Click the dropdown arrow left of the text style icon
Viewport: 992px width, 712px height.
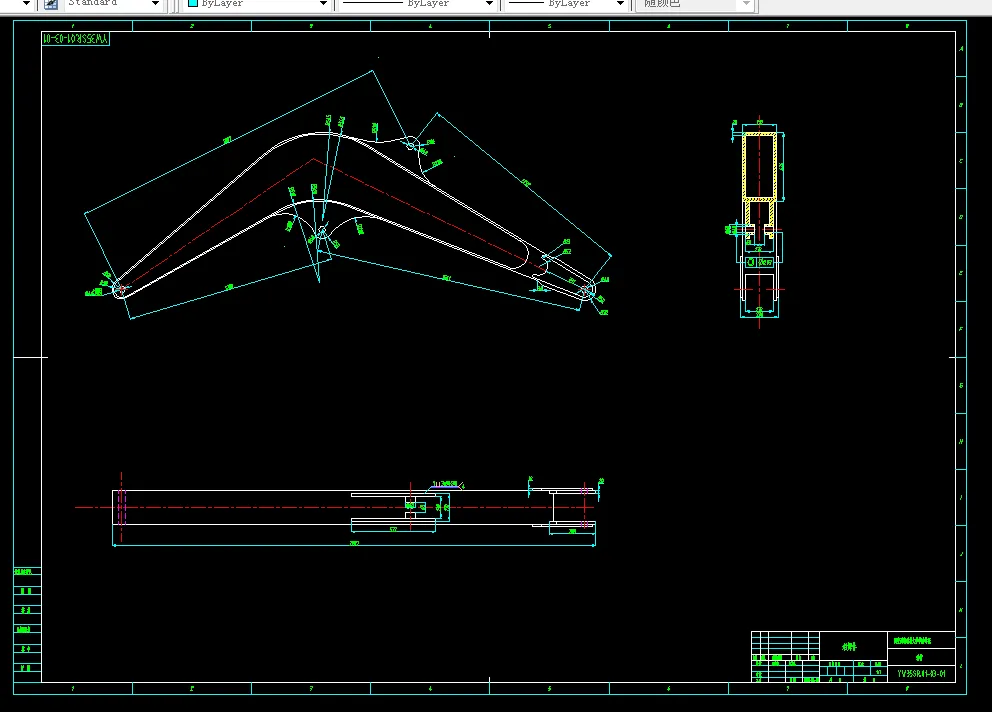27,4
